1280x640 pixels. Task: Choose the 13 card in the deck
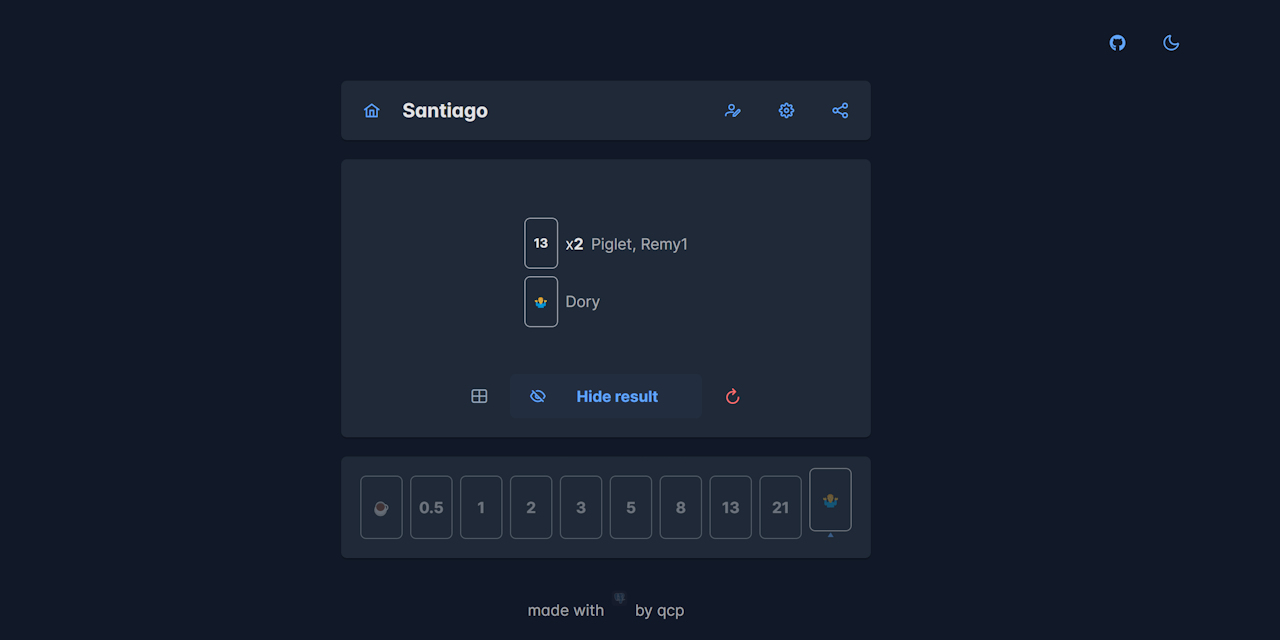pyautogui.click(x=731, y=507)
